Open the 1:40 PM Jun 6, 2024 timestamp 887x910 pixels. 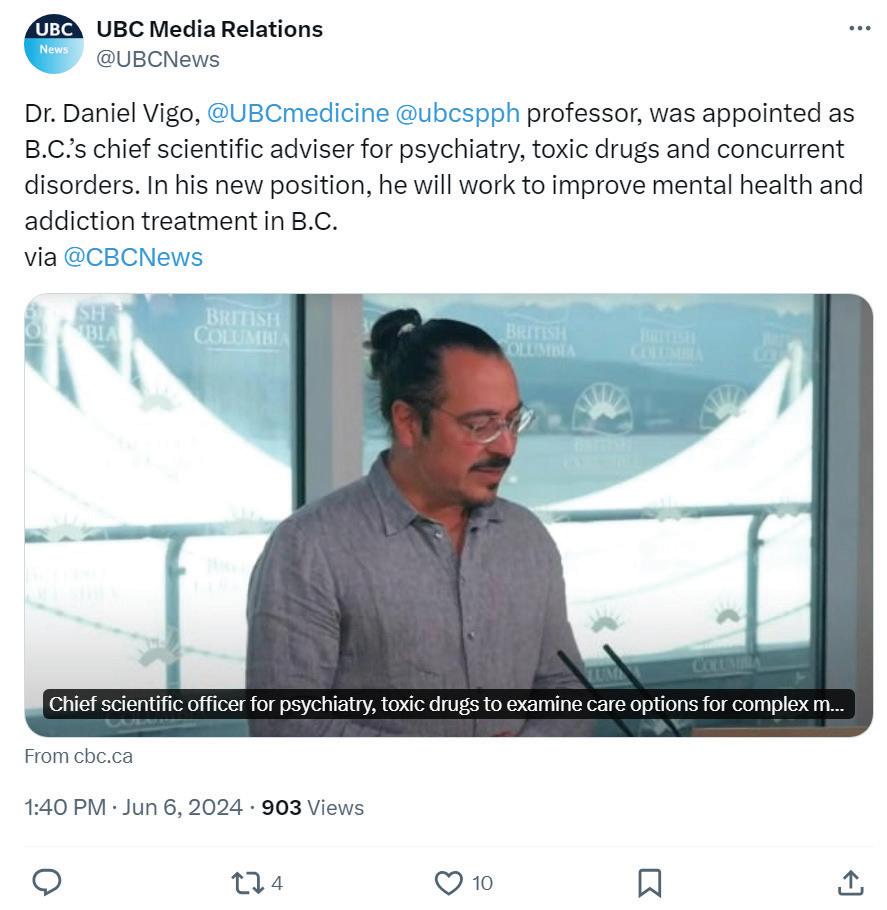(x=134, y=807)
